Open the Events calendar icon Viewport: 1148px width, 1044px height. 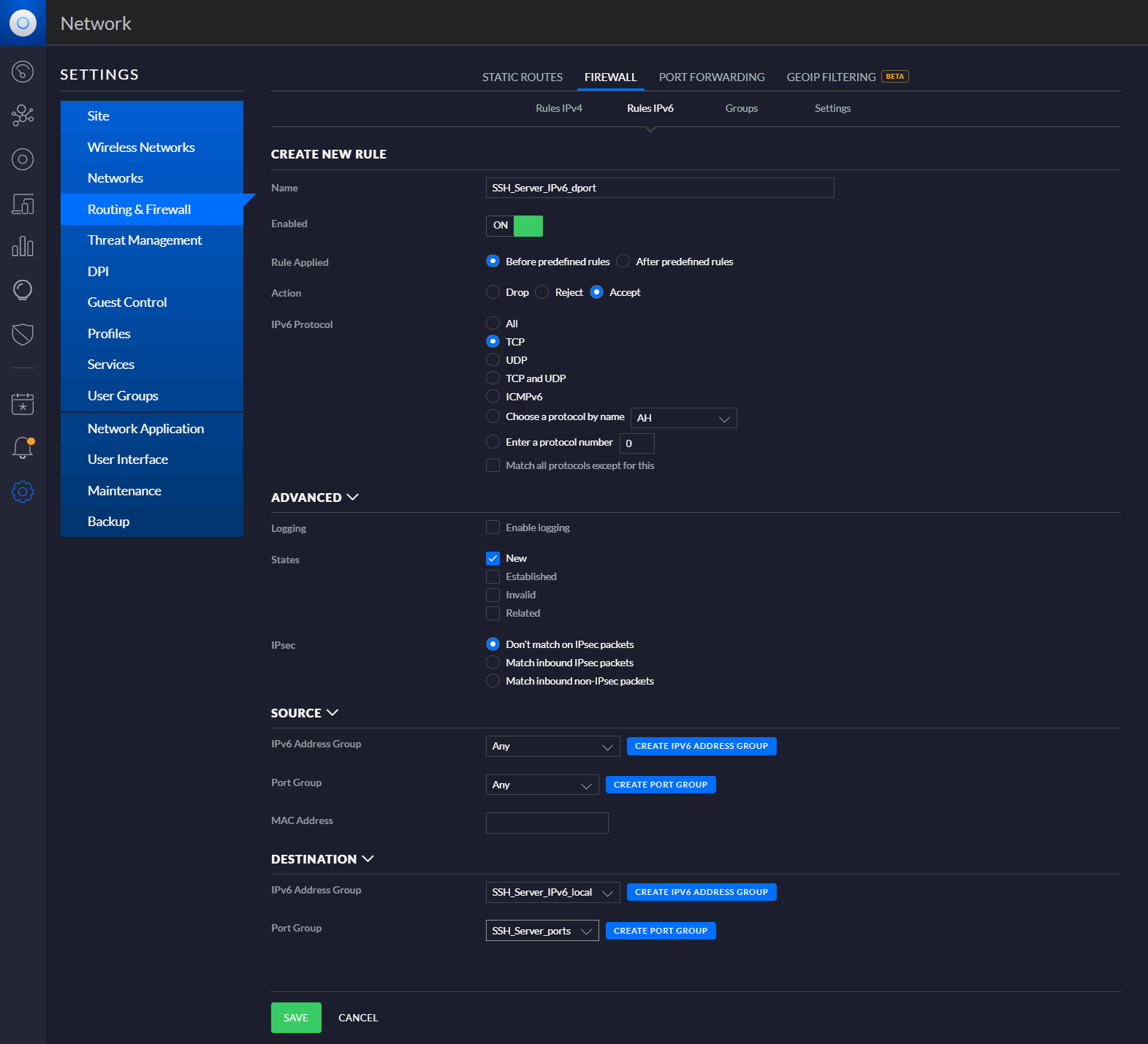23,404
